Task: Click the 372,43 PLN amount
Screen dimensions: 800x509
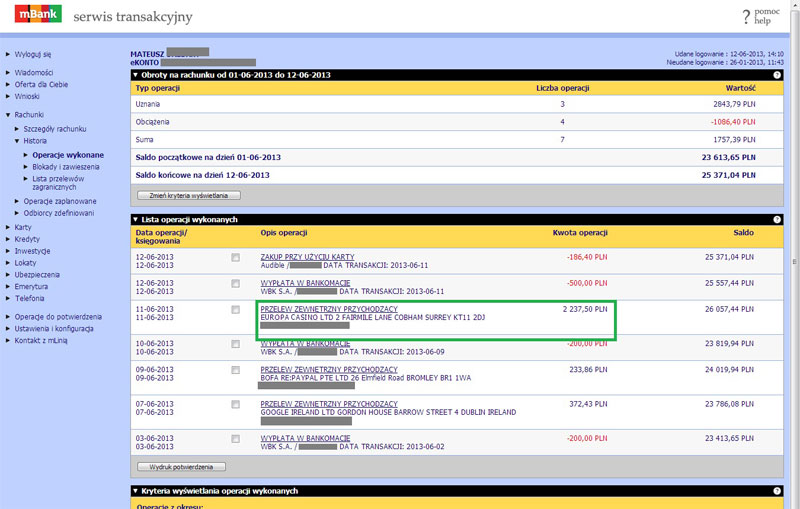Action: click(588, 404)
